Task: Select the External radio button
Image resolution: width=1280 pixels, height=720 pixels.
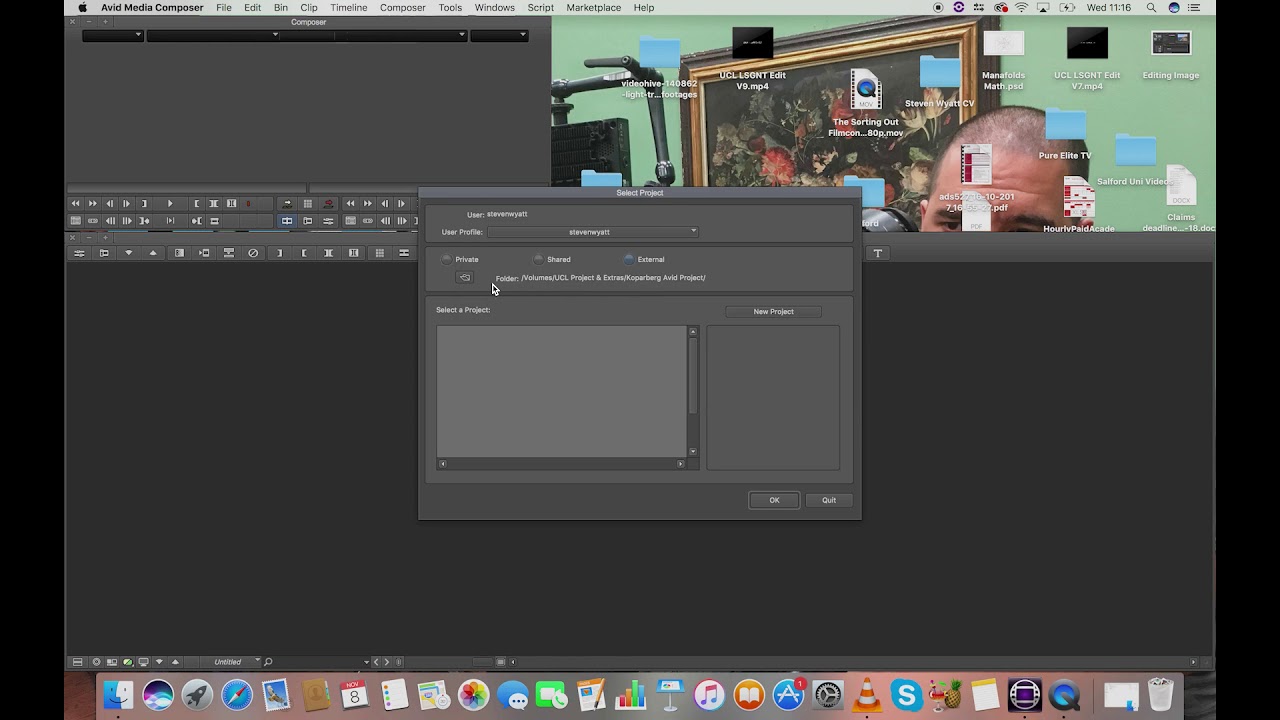Action: coord(629,259)
